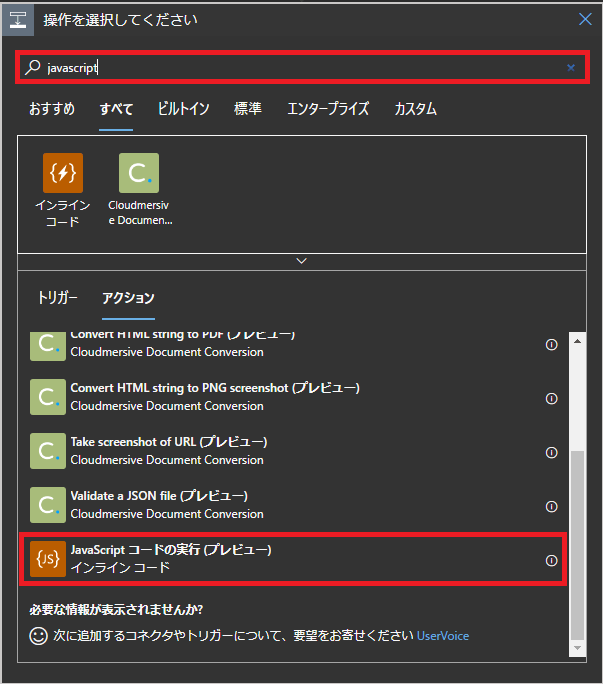Click the smiley feedback icon
The width and height of the screenshot is (603, 684).
38,636
